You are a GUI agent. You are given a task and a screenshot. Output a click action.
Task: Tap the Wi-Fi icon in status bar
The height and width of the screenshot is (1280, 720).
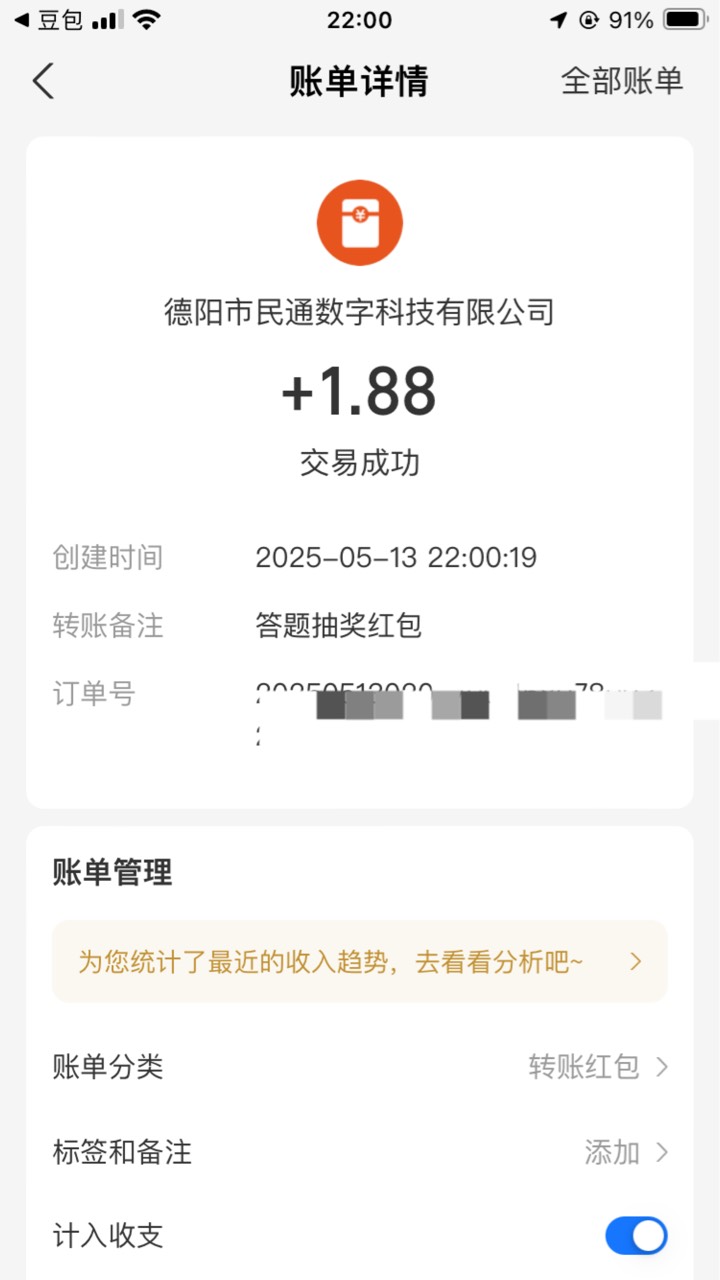tap(148, 20)
